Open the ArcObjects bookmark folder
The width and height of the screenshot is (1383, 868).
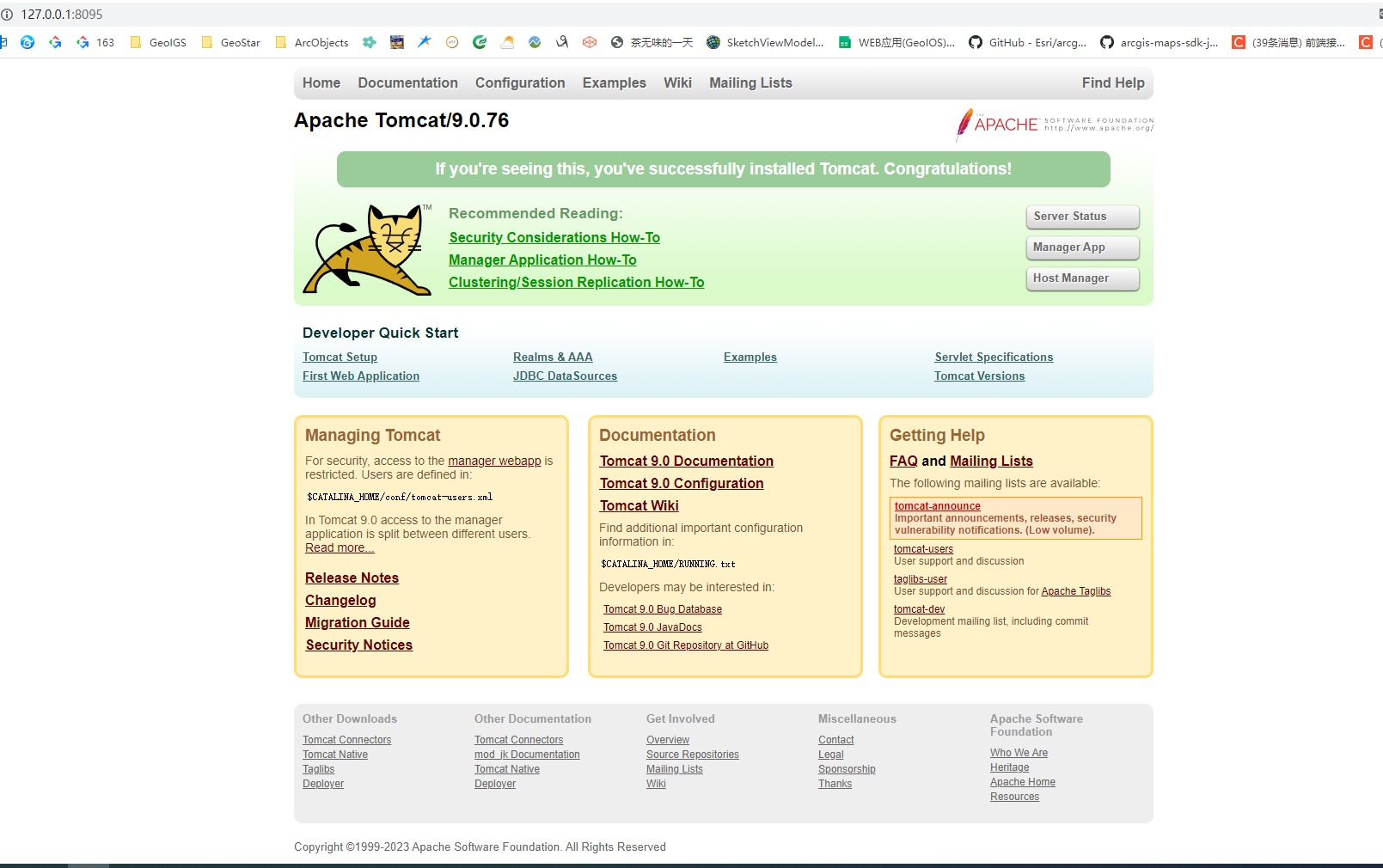(x=312, y=42)
